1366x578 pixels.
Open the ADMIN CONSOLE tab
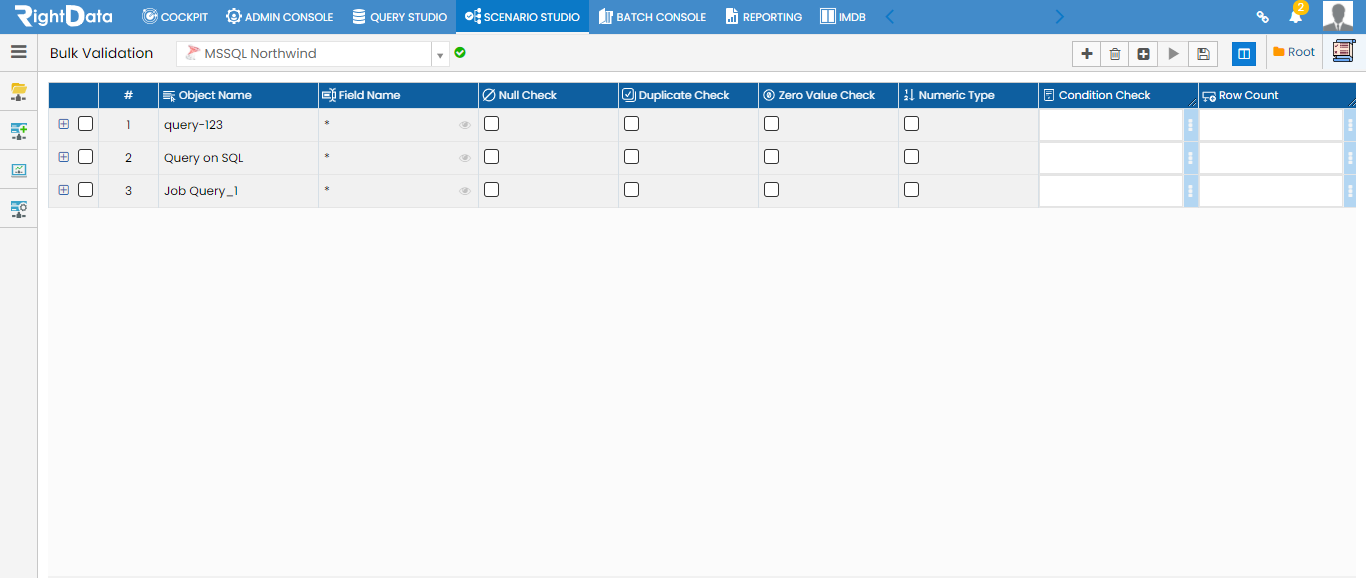pyautogui.click(x=280, y=17)
